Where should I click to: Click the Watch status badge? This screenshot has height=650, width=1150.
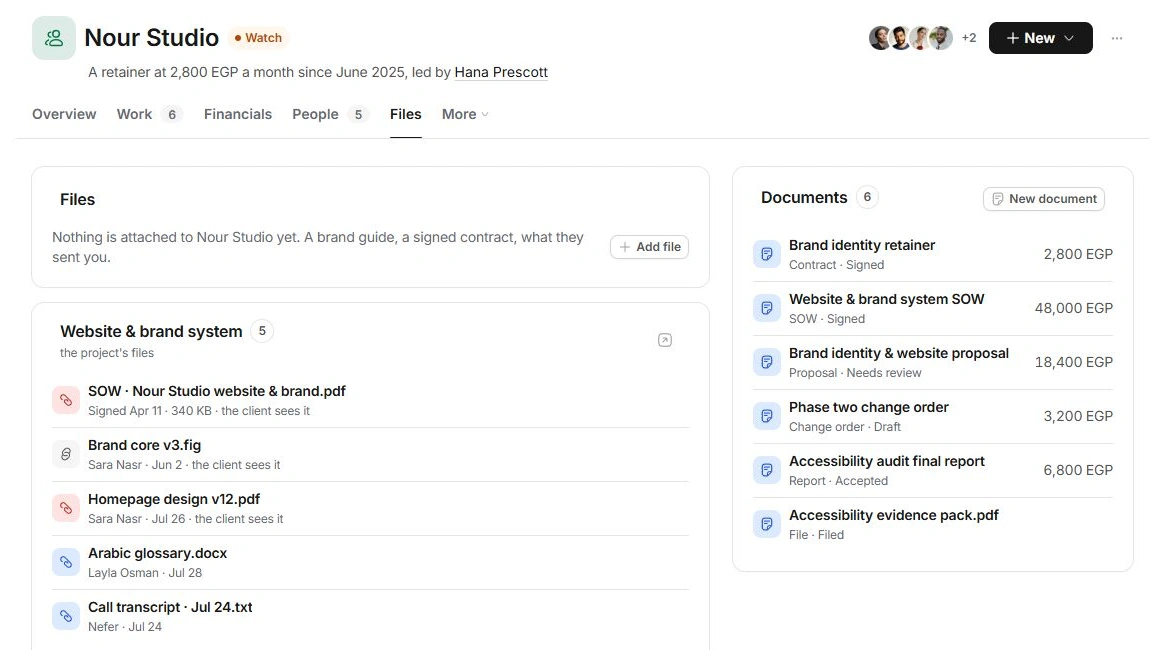[258, 38]
